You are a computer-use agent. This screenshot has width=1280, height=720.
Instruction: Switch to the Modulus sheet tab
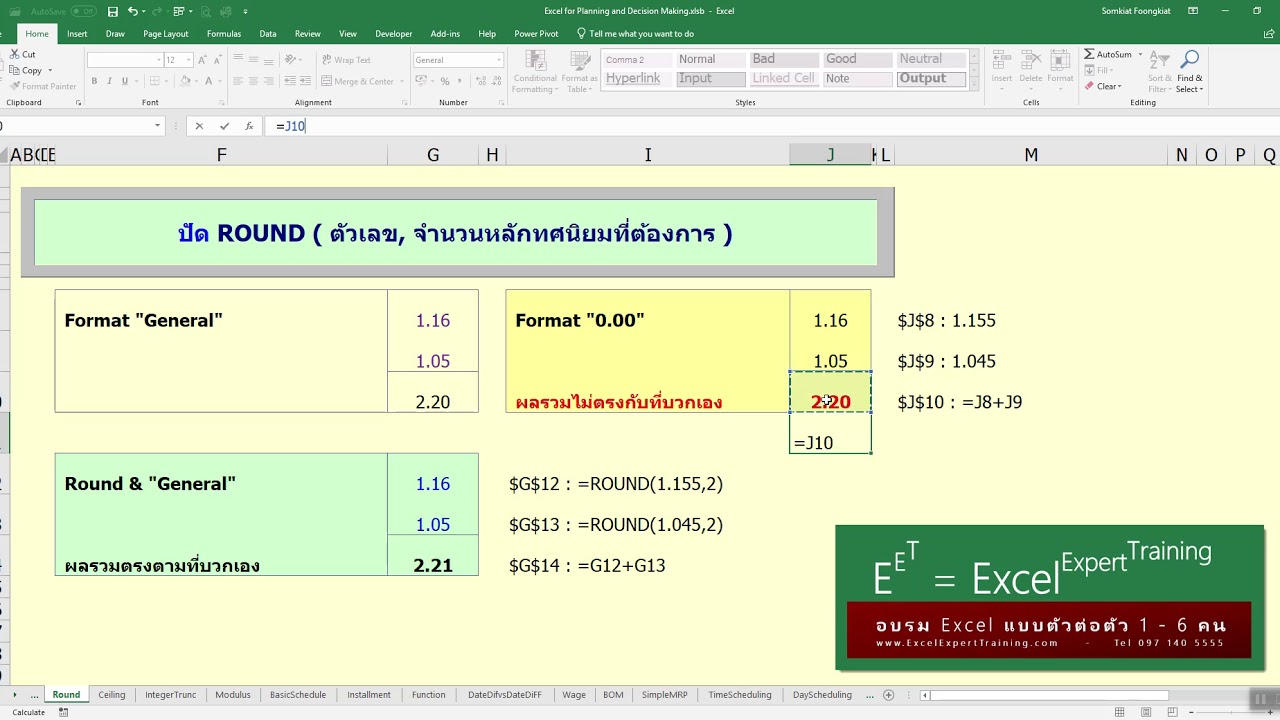point(233,695)
